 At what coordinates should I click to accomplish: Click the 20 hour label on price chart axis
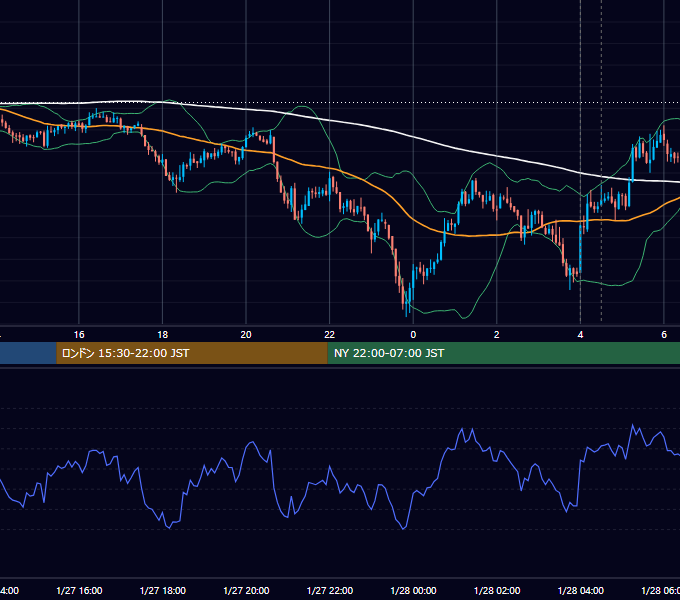click(246, 335)
